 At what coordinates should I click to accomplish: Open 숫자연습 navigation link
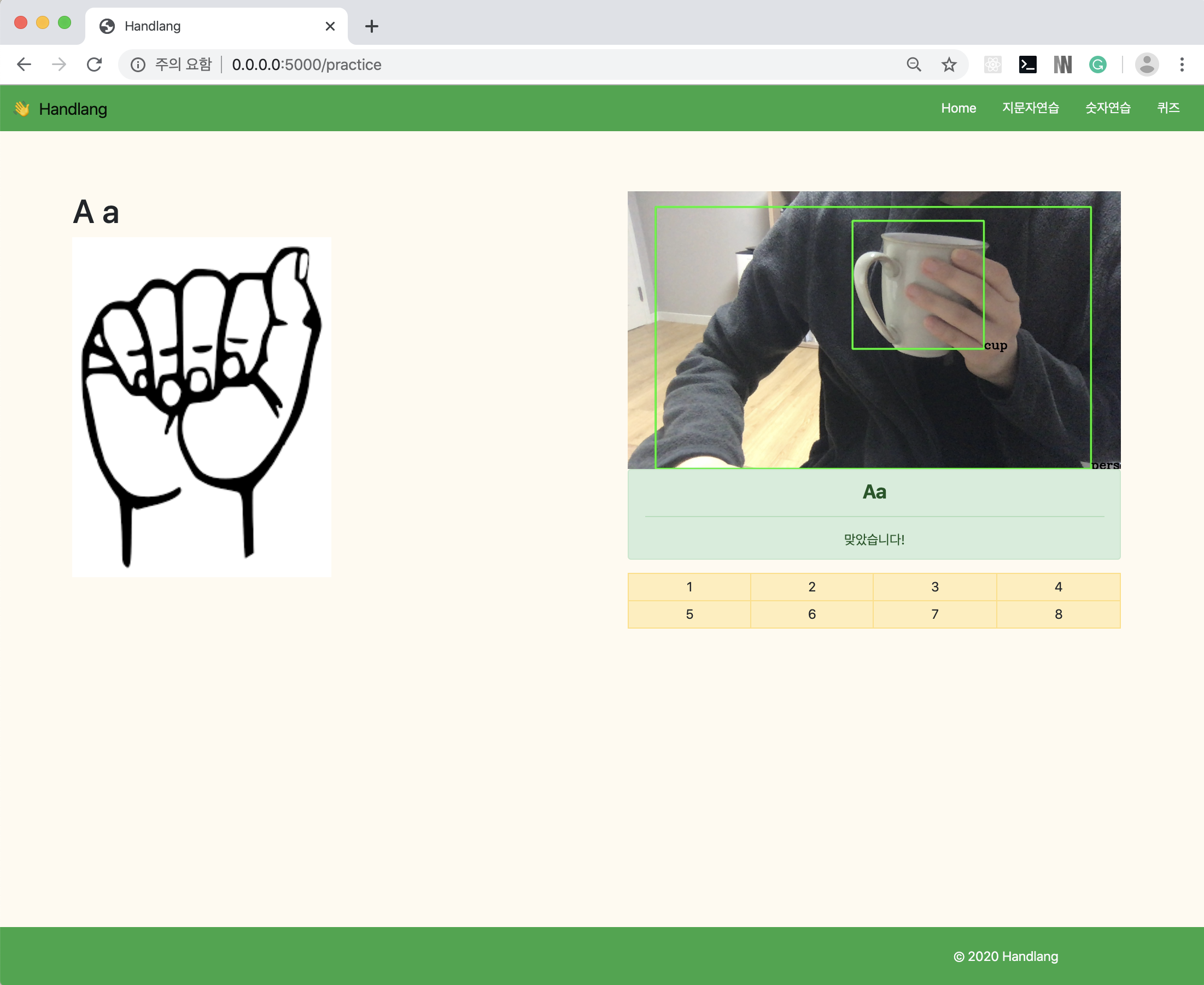tap(1108, 108)
